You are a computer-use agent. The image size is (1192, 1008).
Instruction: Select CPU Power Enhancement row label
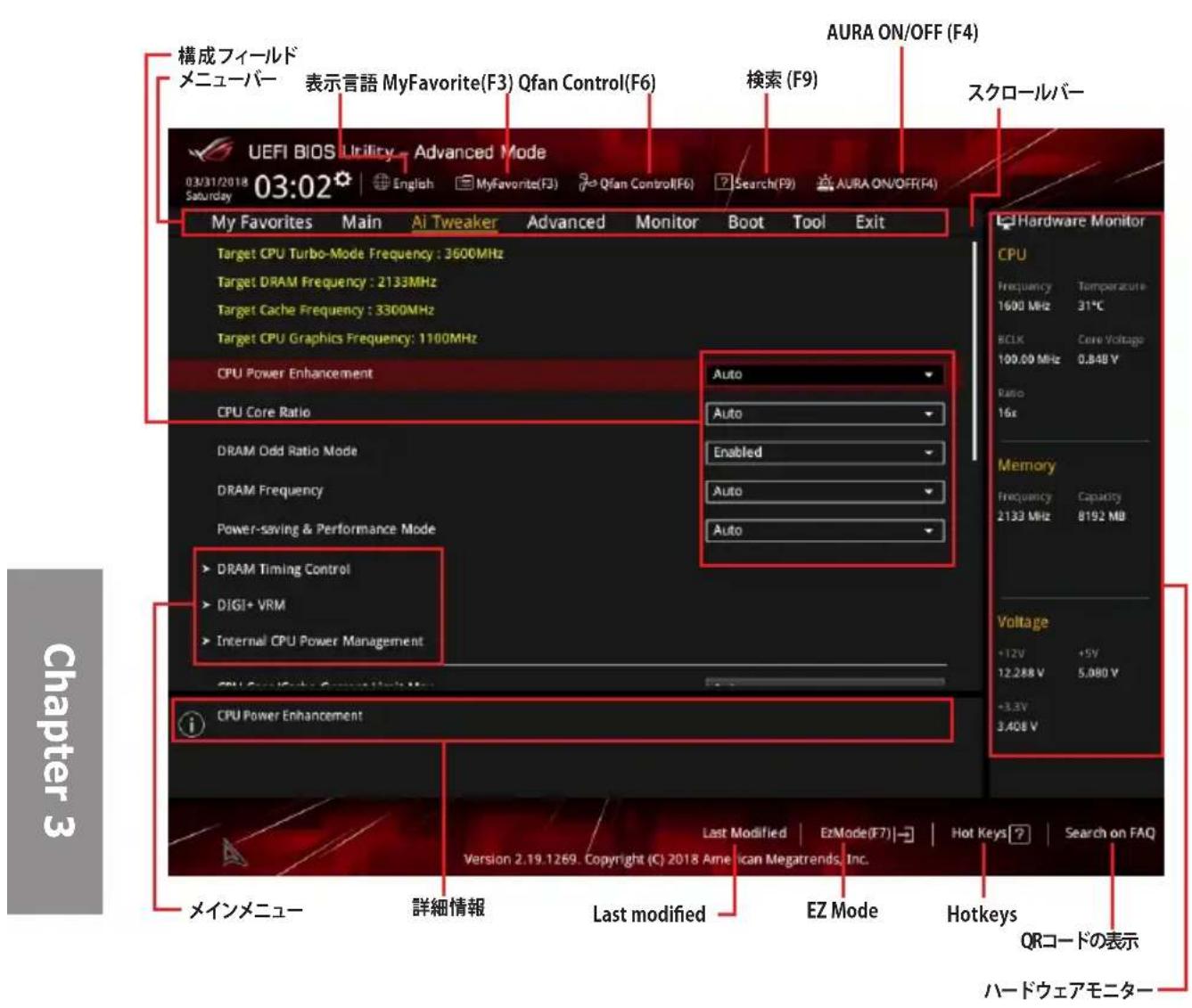pos(295,373)
